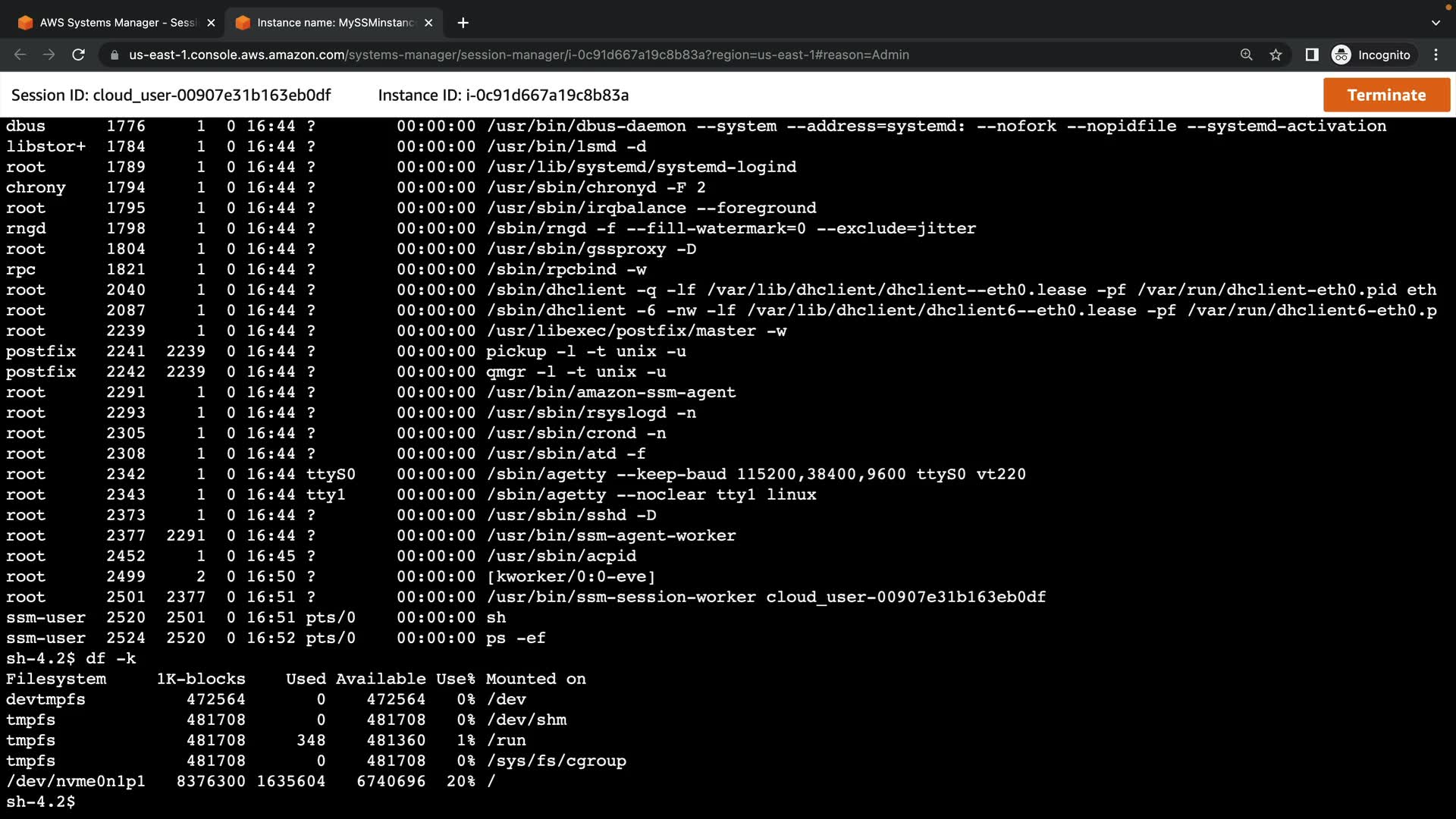Screen dimensions: 1456x819
Task: Open a new browser tab
Action: coord(463,23)
